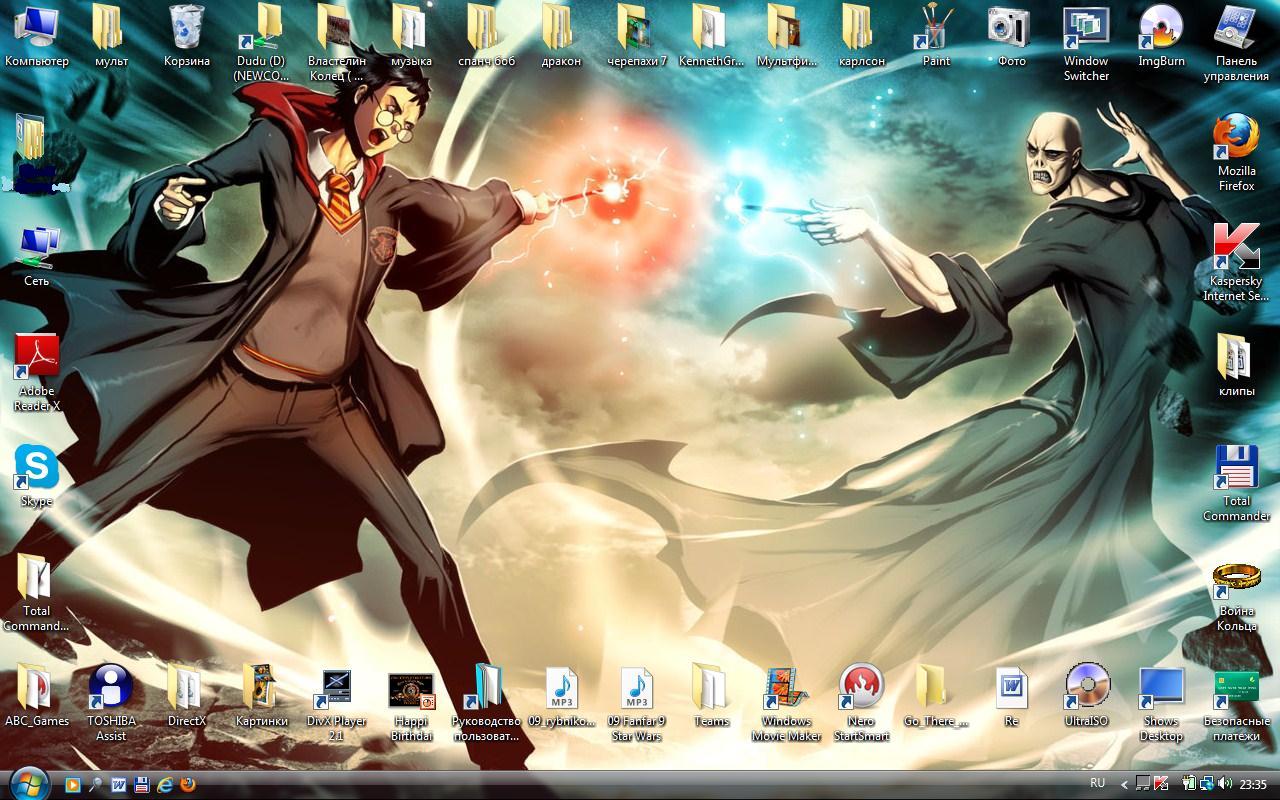Launch Windows Movie Maker shortcut

click(x=786, y=702)
